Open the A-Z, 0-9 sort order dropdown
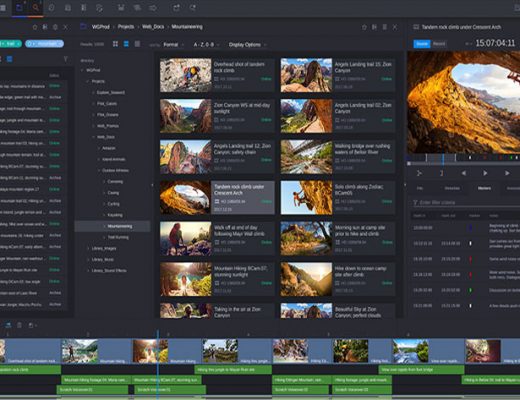Screen dimensions: 520x400 206,44
